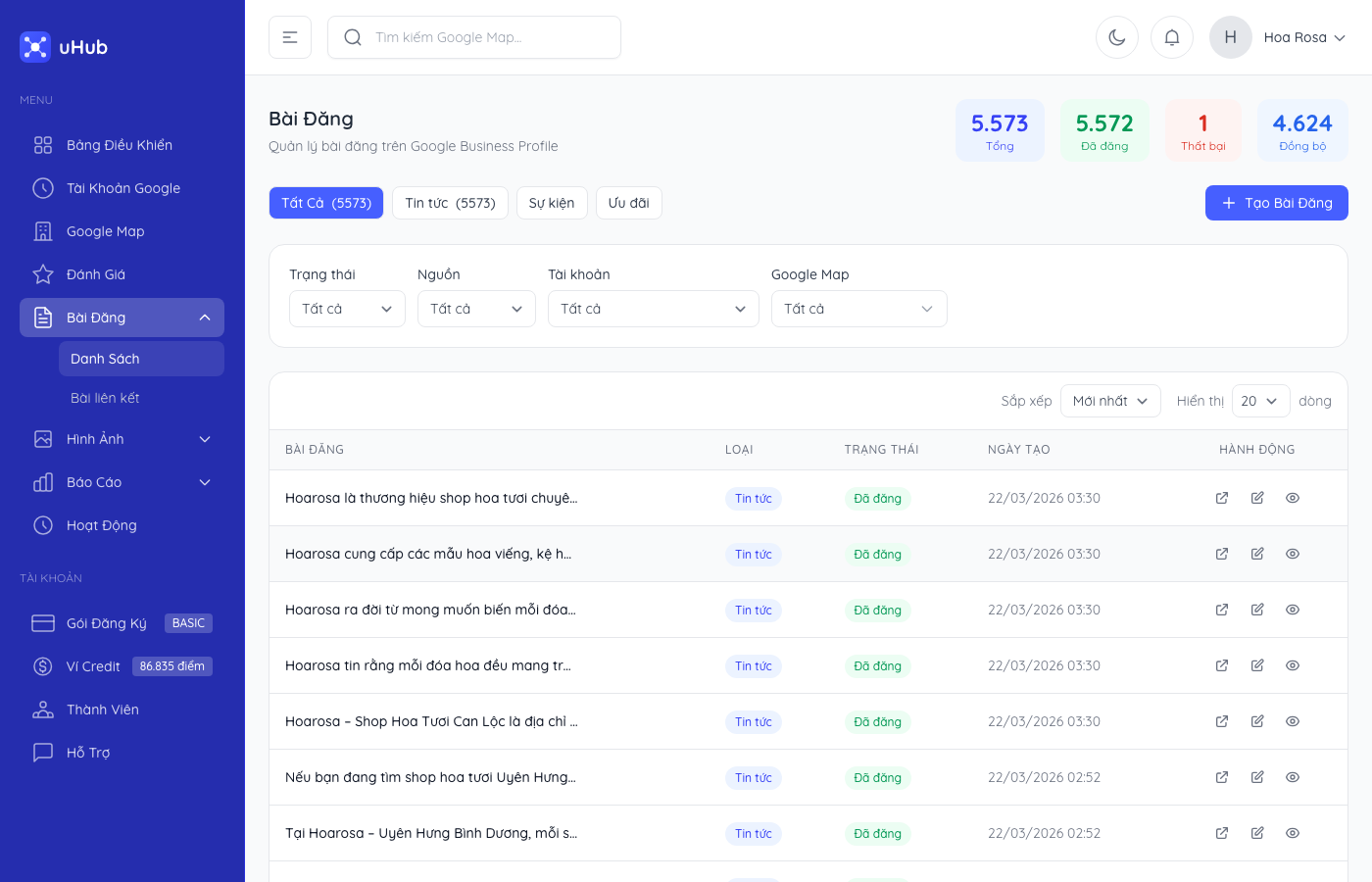Open the Trạng thái filter dropdown
1372x882 pixels.
coord(347,309)
